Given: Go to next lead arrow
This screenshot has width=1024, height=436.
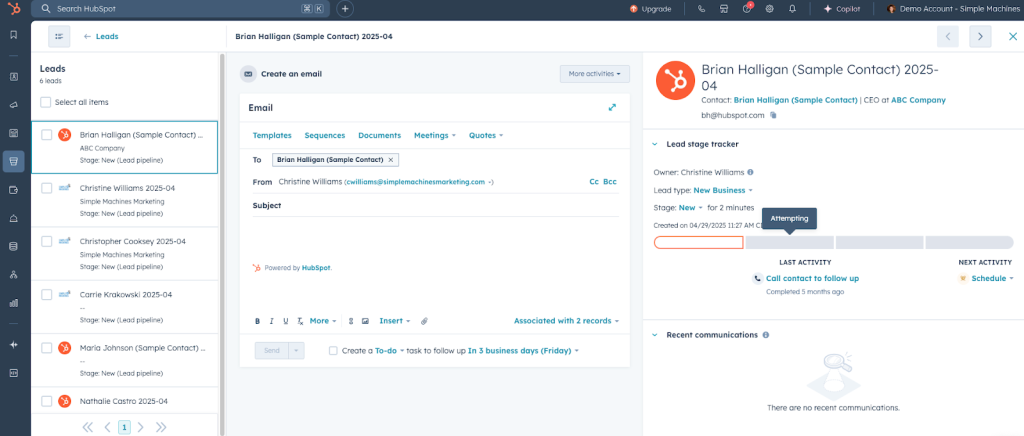Looking at the screenshot, I should coord(980,37).
